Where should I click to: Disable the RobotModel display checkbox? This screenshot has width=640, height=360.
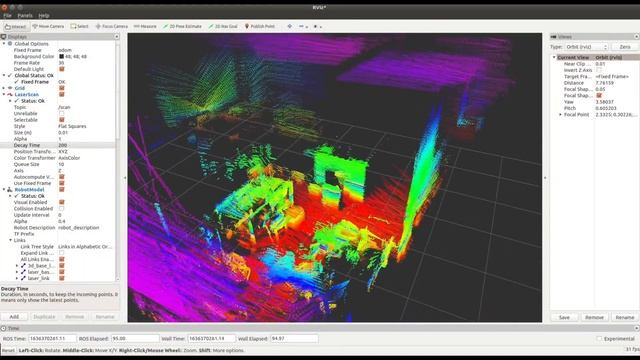pyautogui.click(x=62, y=190)
